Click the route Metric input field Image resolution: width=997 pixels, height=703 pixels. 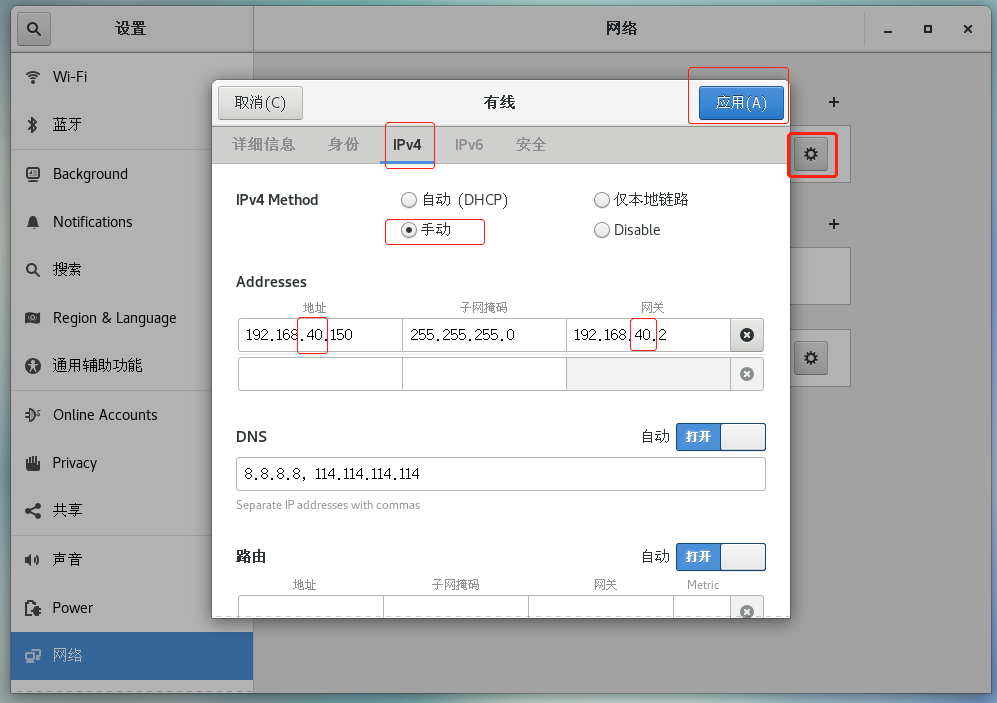coord(702,607)
